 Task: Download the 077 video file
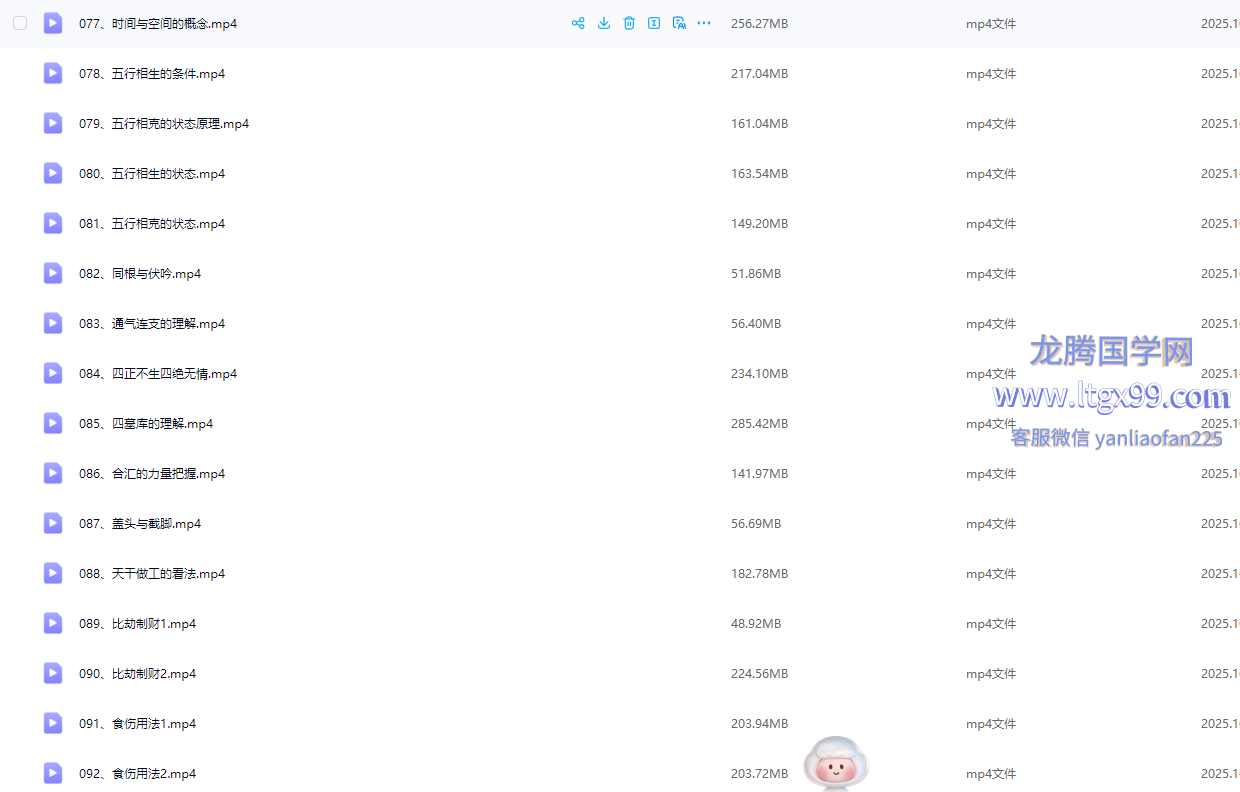[604, 23]
